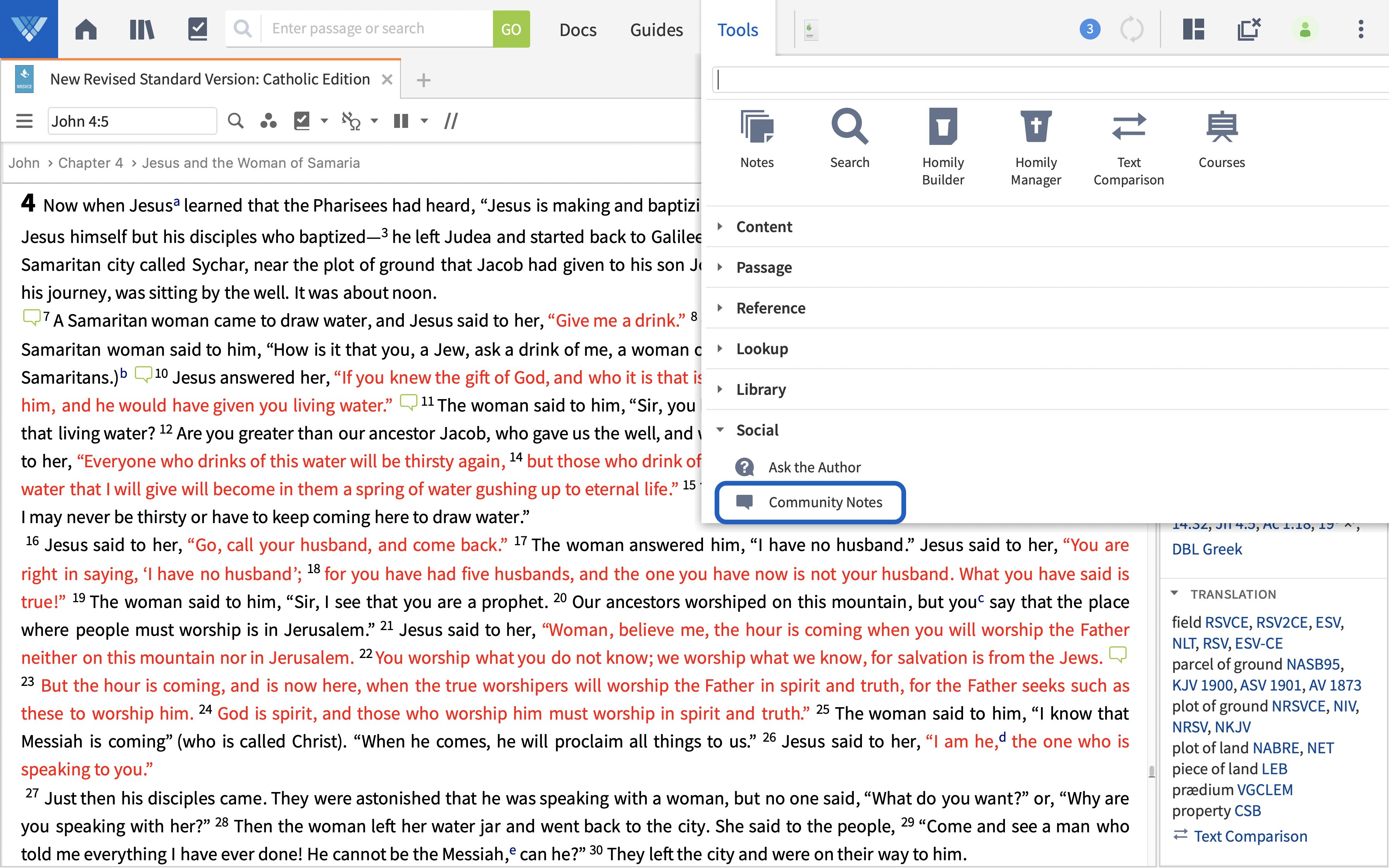This screenshot has width=1389, height=868.
Task: Click the Library books icon
Action: tap(142, 29)
